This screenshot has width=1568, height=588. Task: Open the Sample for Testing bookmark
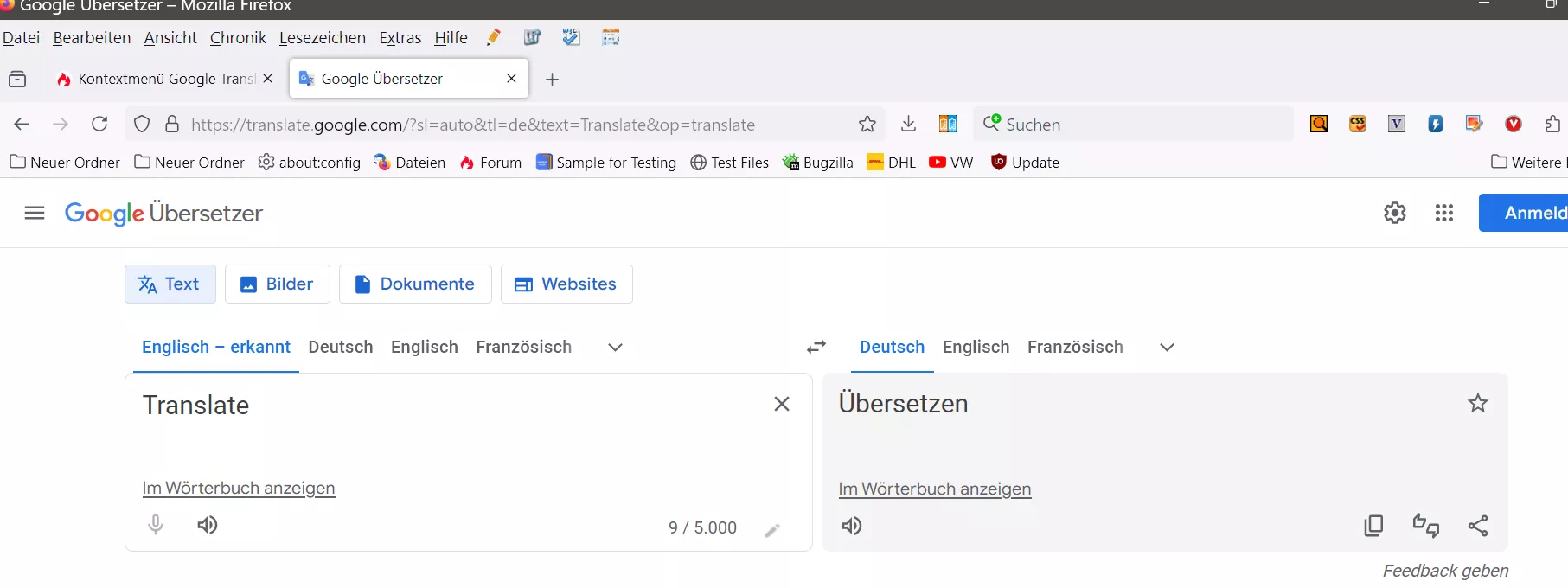(x=606, y=163)
